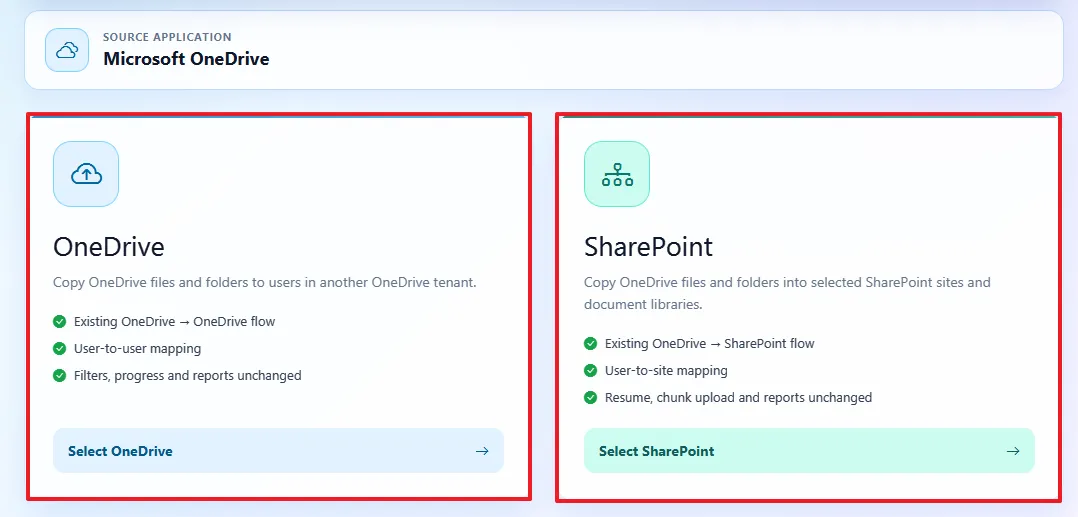This screenshot has height=517, width=1078.
Task: Click the Microsoft OneDrive source title
Action: [186, 59]
